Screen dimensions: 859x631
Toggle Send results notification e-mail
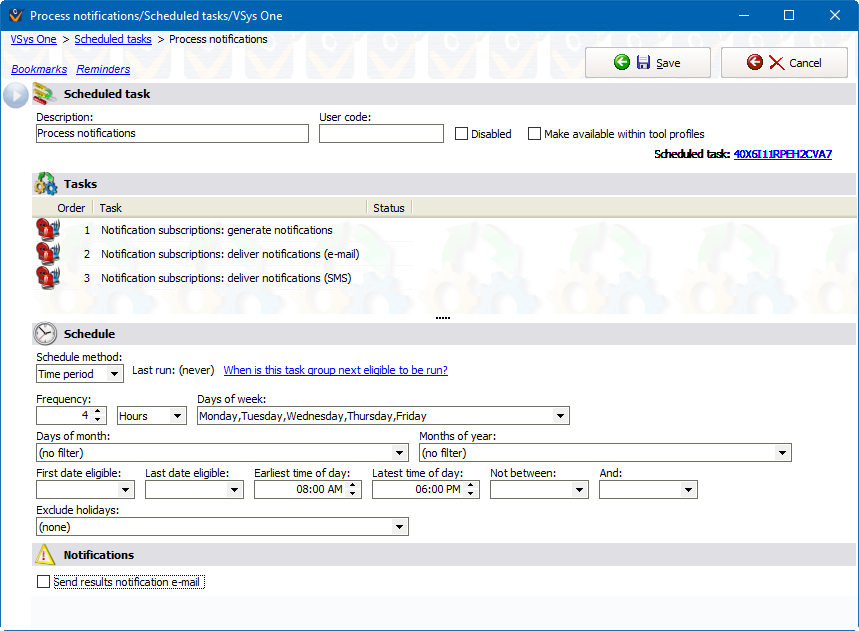point(43,582)
